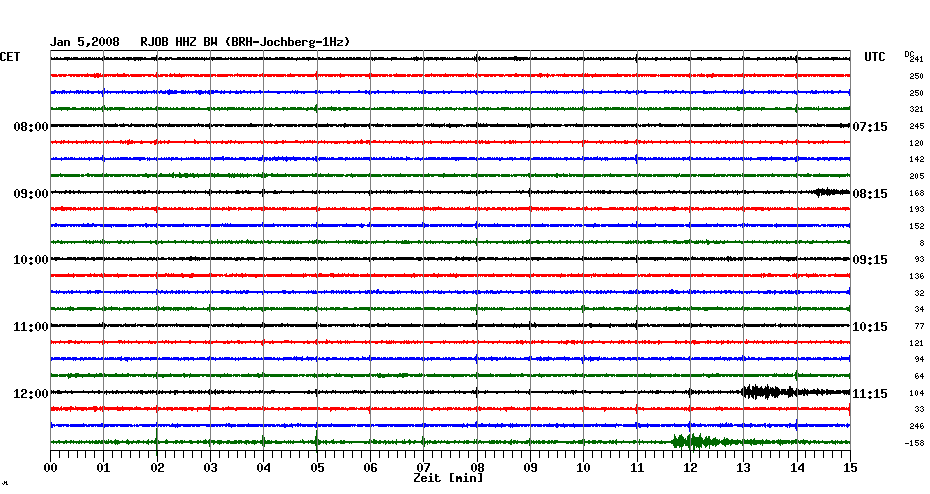Select DC value 168
This screenshot has width=930, height=494.
point(916,193)
